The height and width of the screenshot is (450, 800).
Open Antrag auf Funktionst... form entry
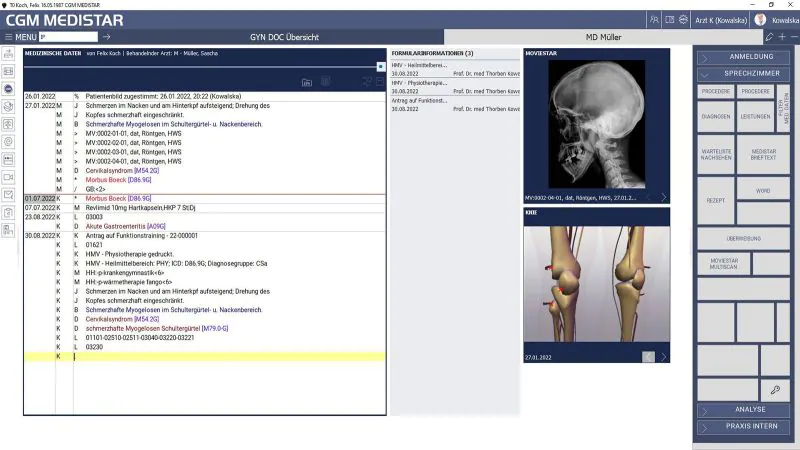click(455, 105)
